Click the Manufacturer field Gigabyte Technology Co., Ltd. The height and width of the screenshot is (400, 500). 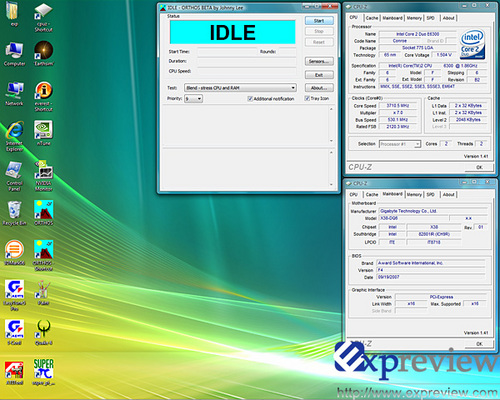tap(432, 211)
